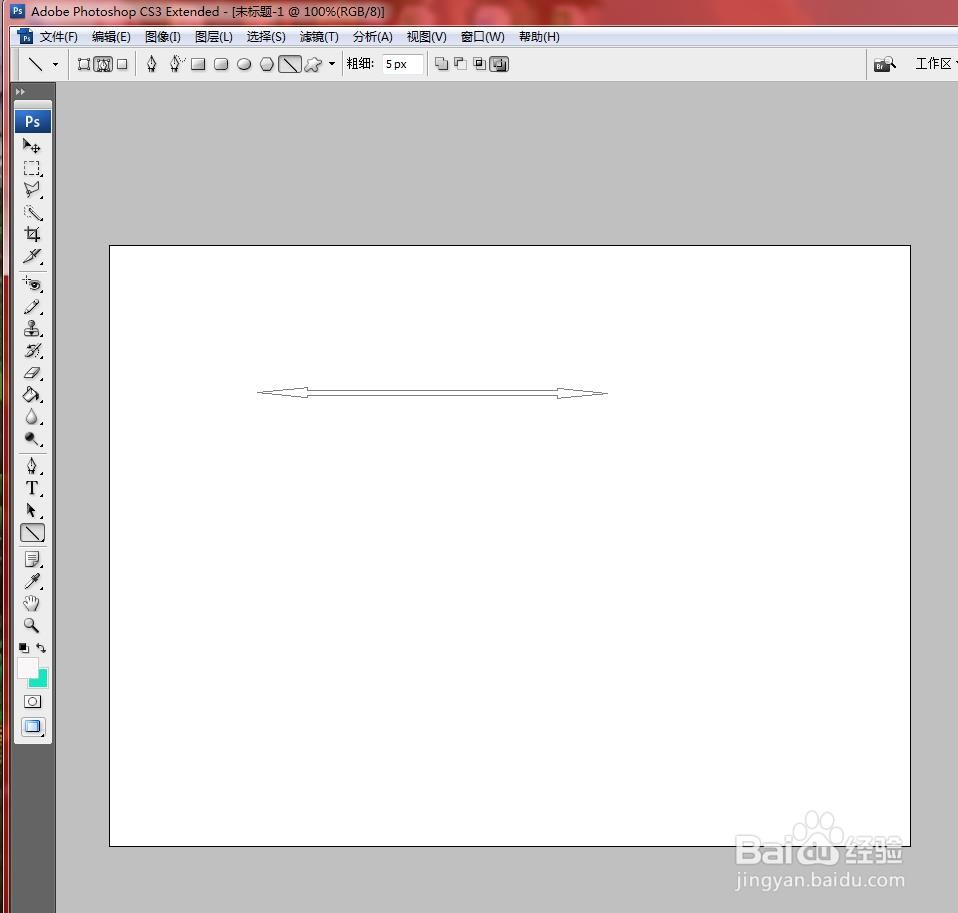This screenshot has height=913, width=958.
Task: Open the 图像(I) menu
Action: 163,37
